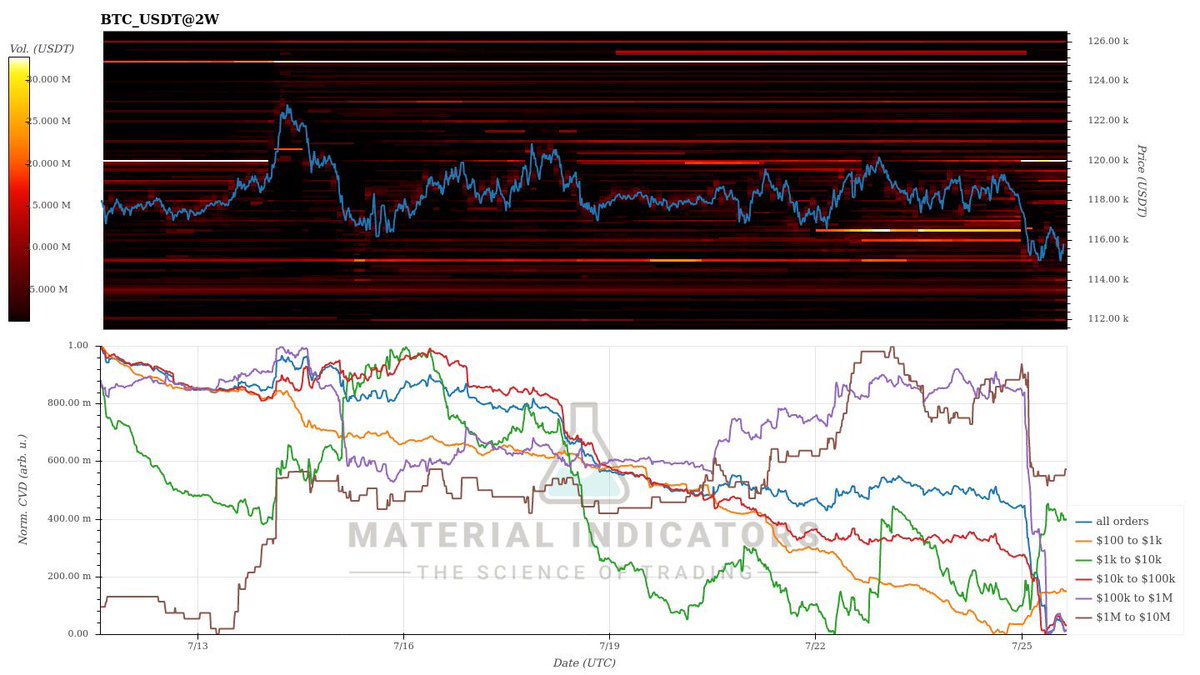Select the 124.00 k price tick

[1109, 81]
